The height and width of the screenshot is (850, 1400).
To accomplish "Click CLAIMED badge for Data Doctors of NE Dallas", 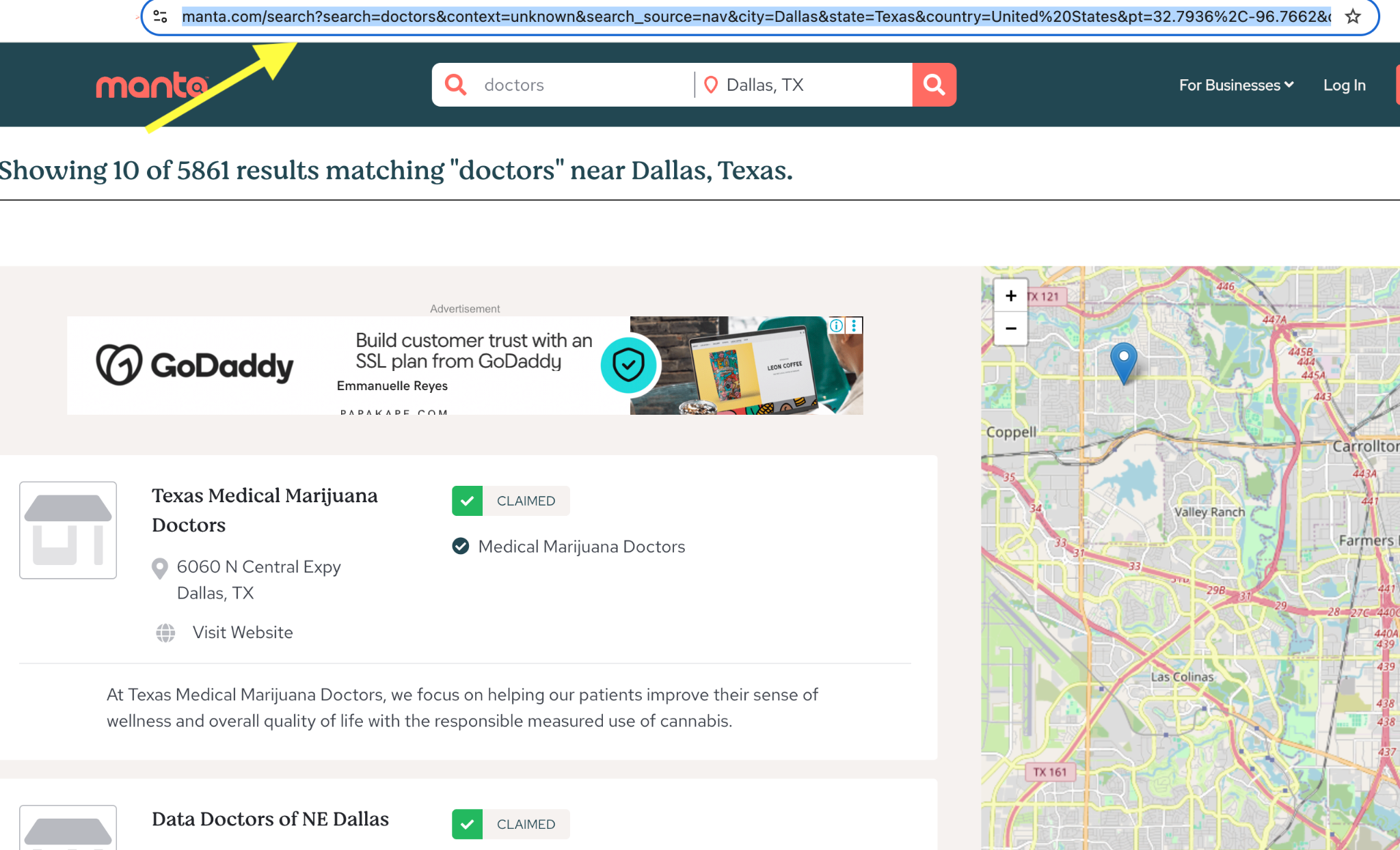I will tap(511, 824).
